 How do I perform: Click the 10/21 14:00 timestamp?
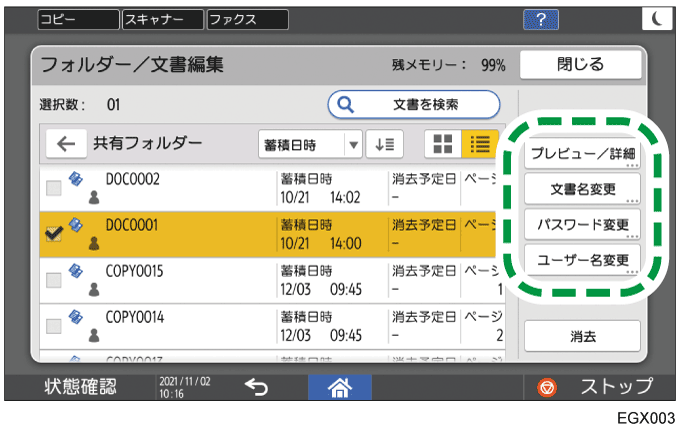click(320, 243)
